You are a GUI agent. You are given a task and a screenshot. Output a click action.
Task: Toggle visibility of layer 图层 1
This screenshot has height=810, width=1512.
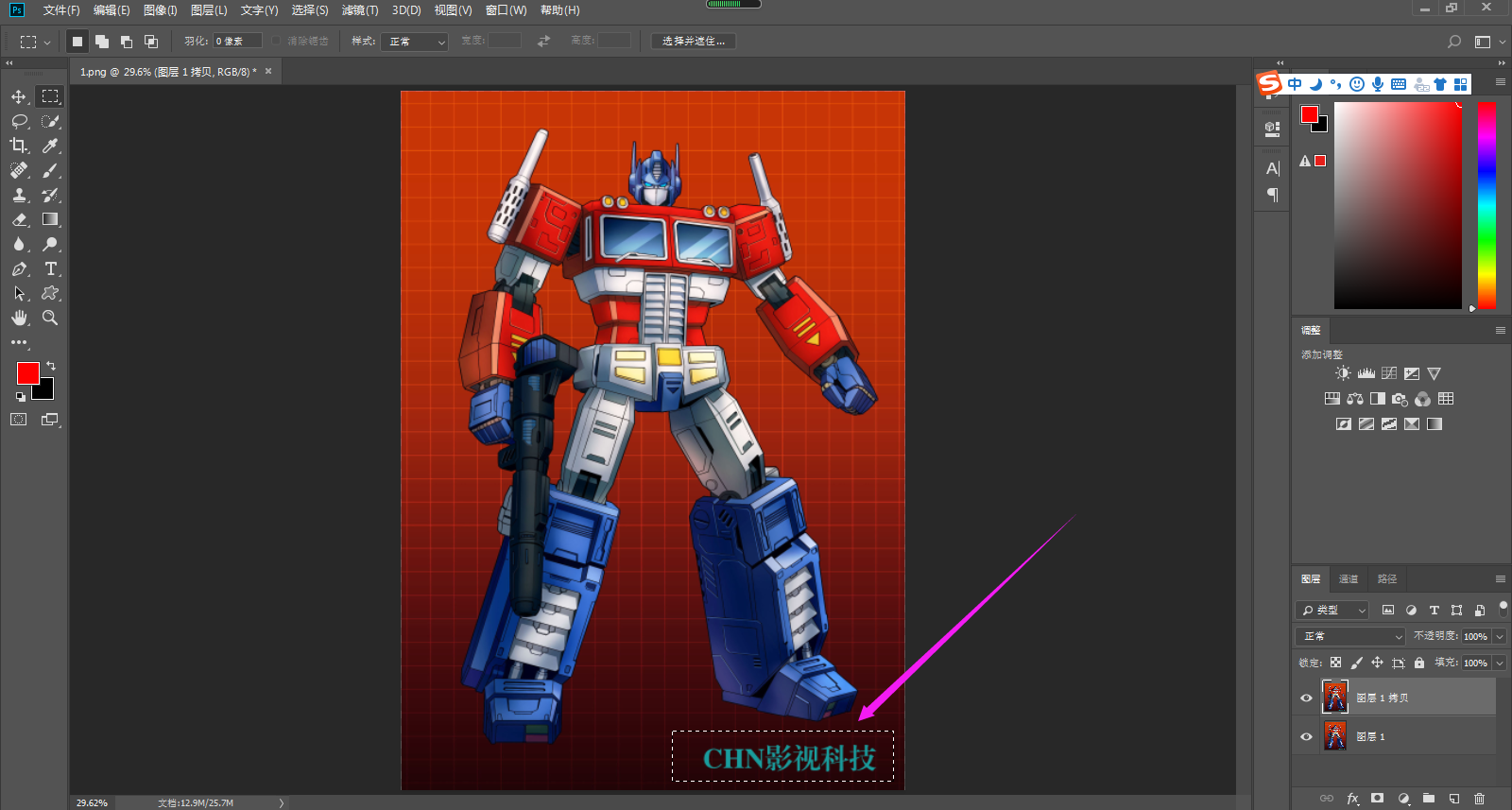point(1307,736)
